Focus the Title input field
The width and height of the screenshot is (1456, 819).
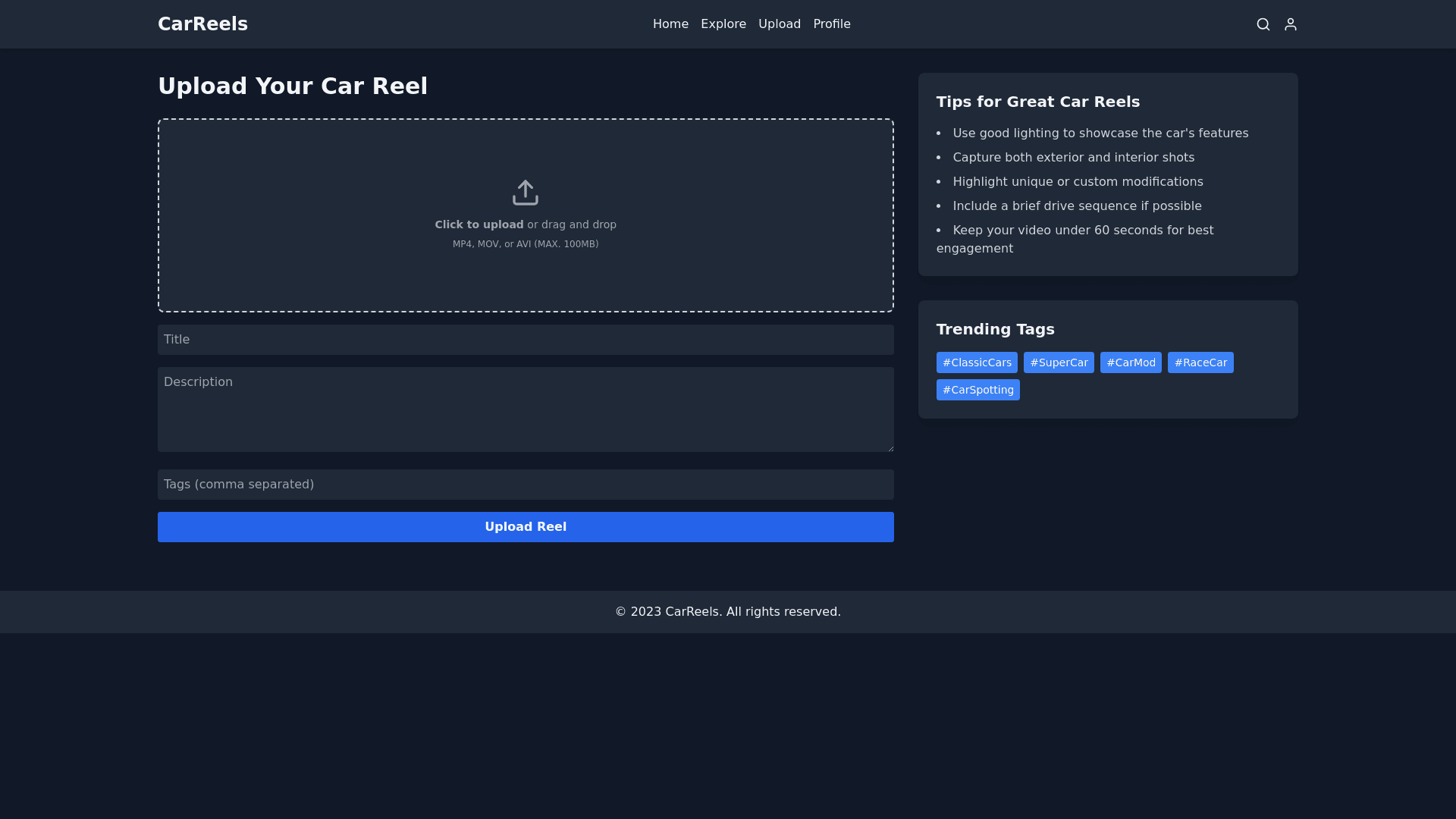click(525, 340)
